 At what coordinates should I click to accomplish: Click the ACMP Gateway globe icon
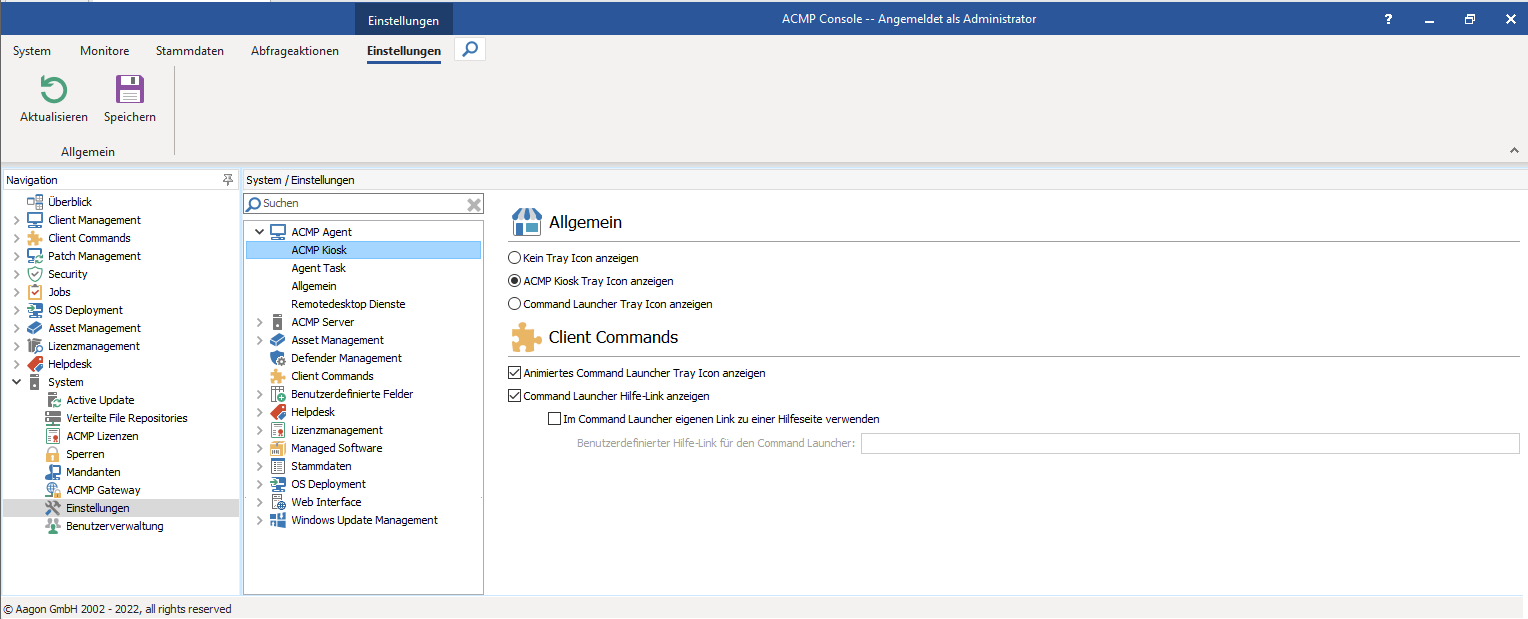(53, 490)
